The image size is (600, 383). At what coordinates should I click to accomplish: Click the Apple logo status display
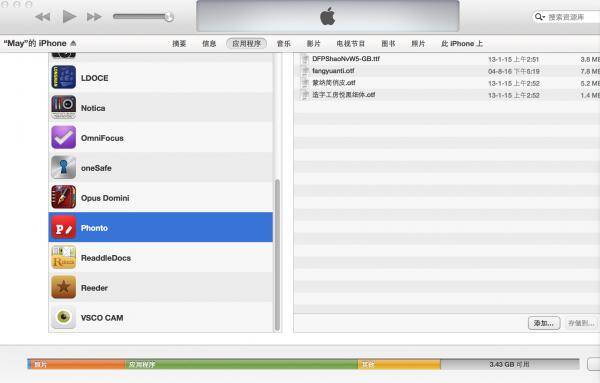pos(328,16)
